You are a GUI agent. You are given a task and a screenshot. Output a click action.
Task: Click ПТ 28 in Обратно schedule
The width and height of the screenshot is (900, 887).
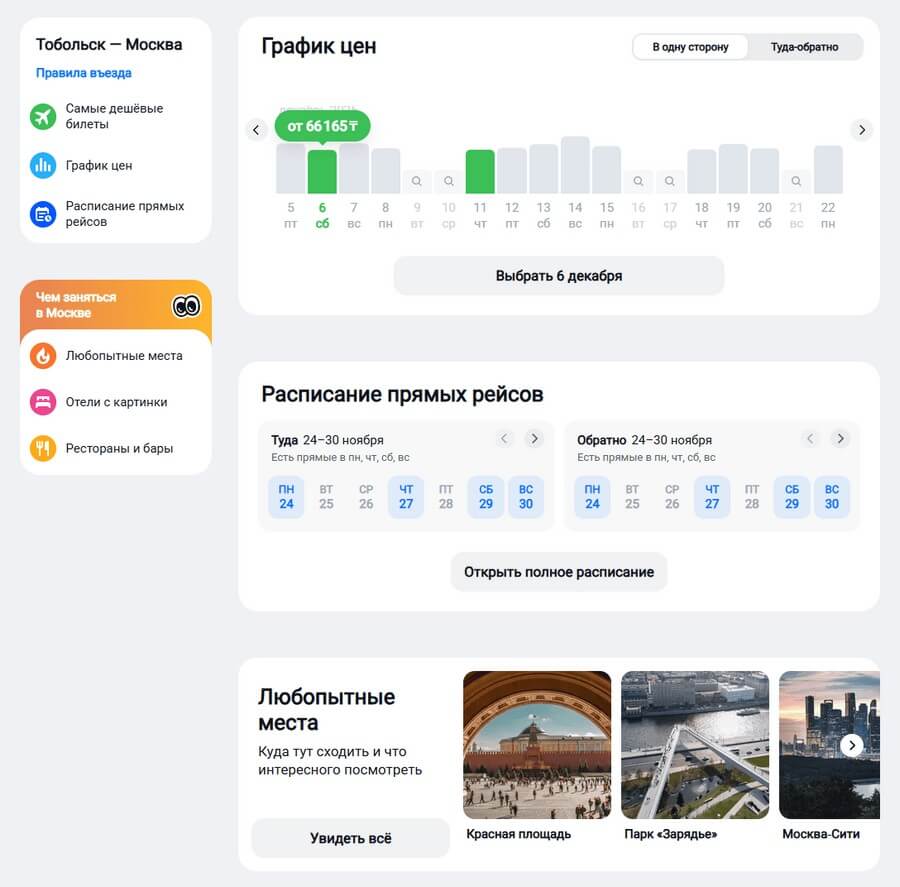coord(752,497)
